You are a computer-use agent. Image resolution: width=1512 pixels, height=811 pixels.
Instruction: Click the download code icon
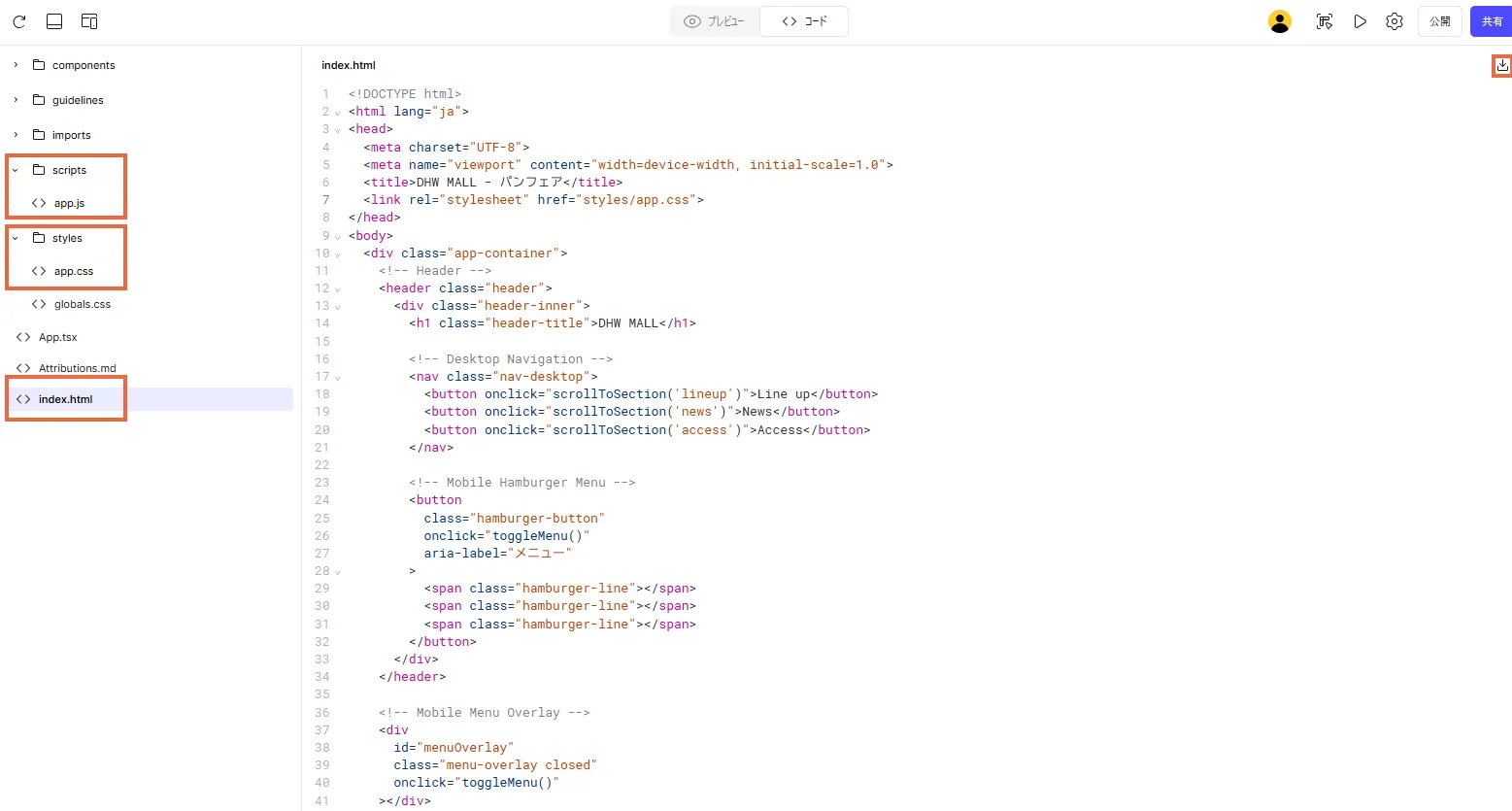(1502, 65)
